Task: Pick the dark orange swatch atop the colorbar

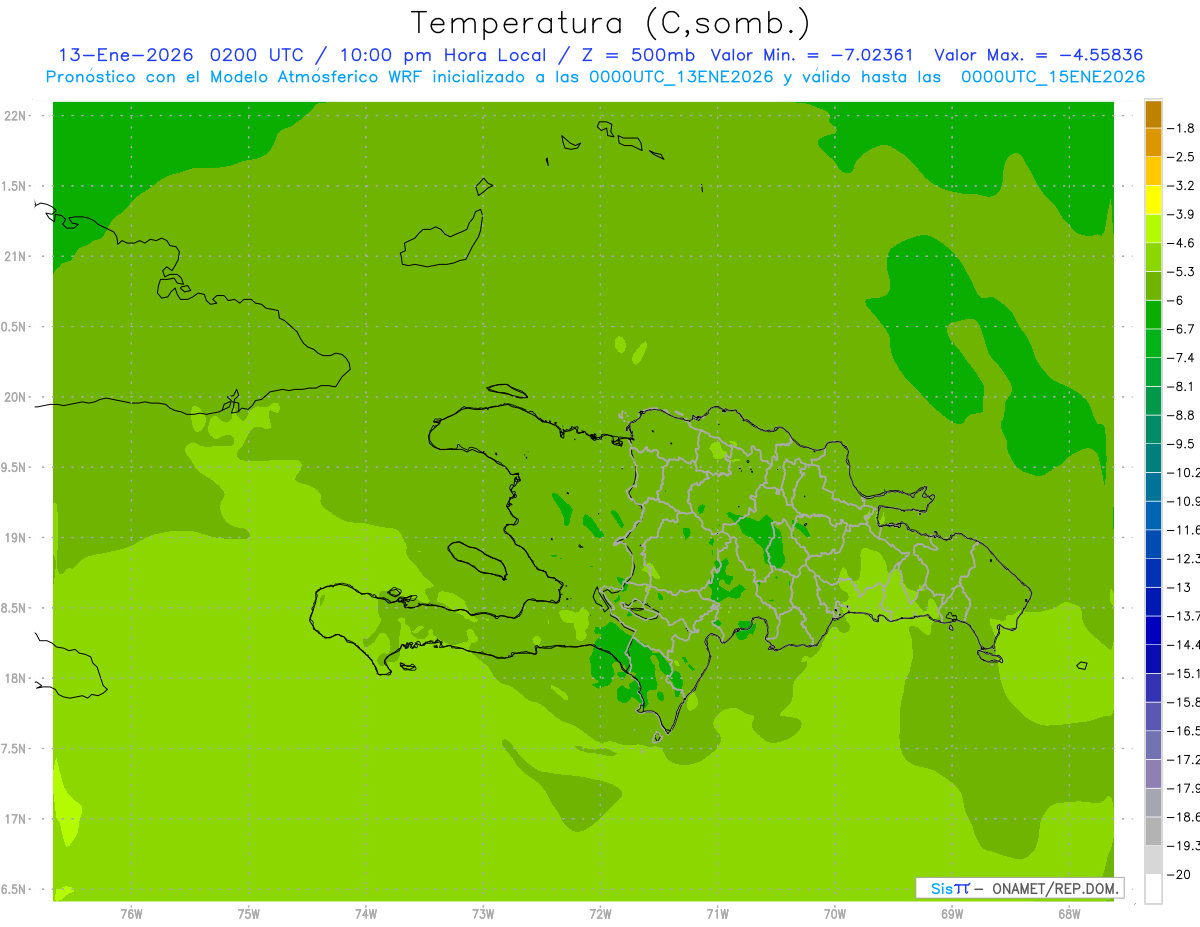Action: (x=1153, y=114)
